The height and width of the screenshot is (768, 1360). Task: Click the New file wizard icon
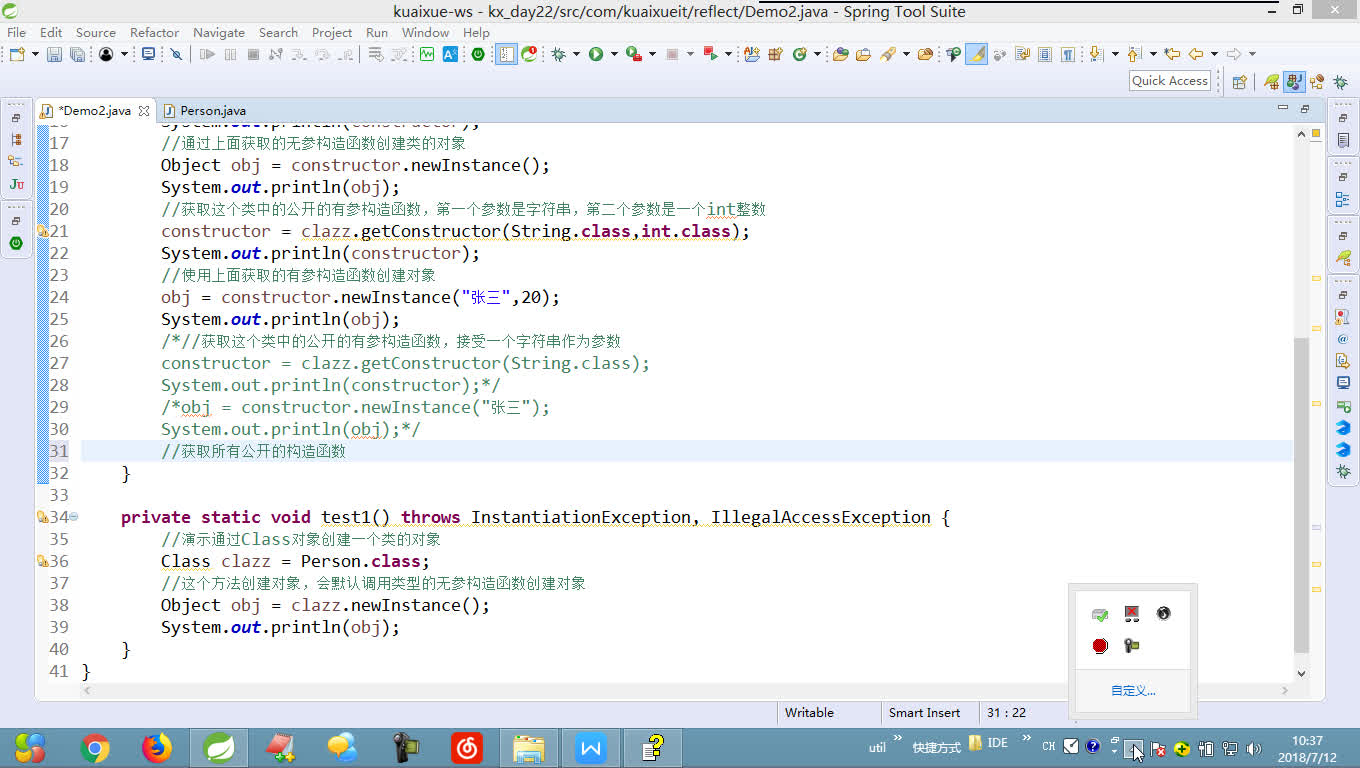pos(17,54)
